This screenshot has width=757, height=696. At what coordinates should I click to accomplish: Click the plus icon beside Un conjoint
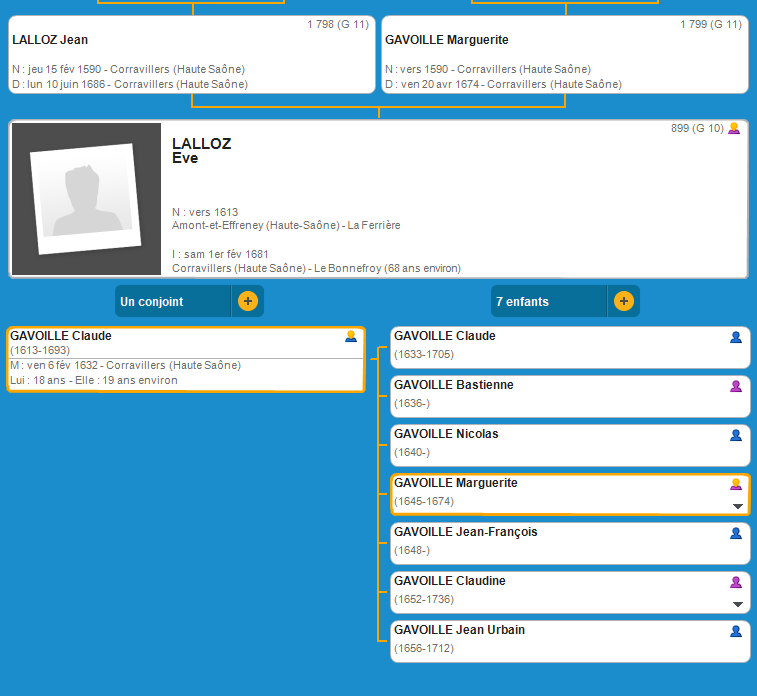click(248, 301)
